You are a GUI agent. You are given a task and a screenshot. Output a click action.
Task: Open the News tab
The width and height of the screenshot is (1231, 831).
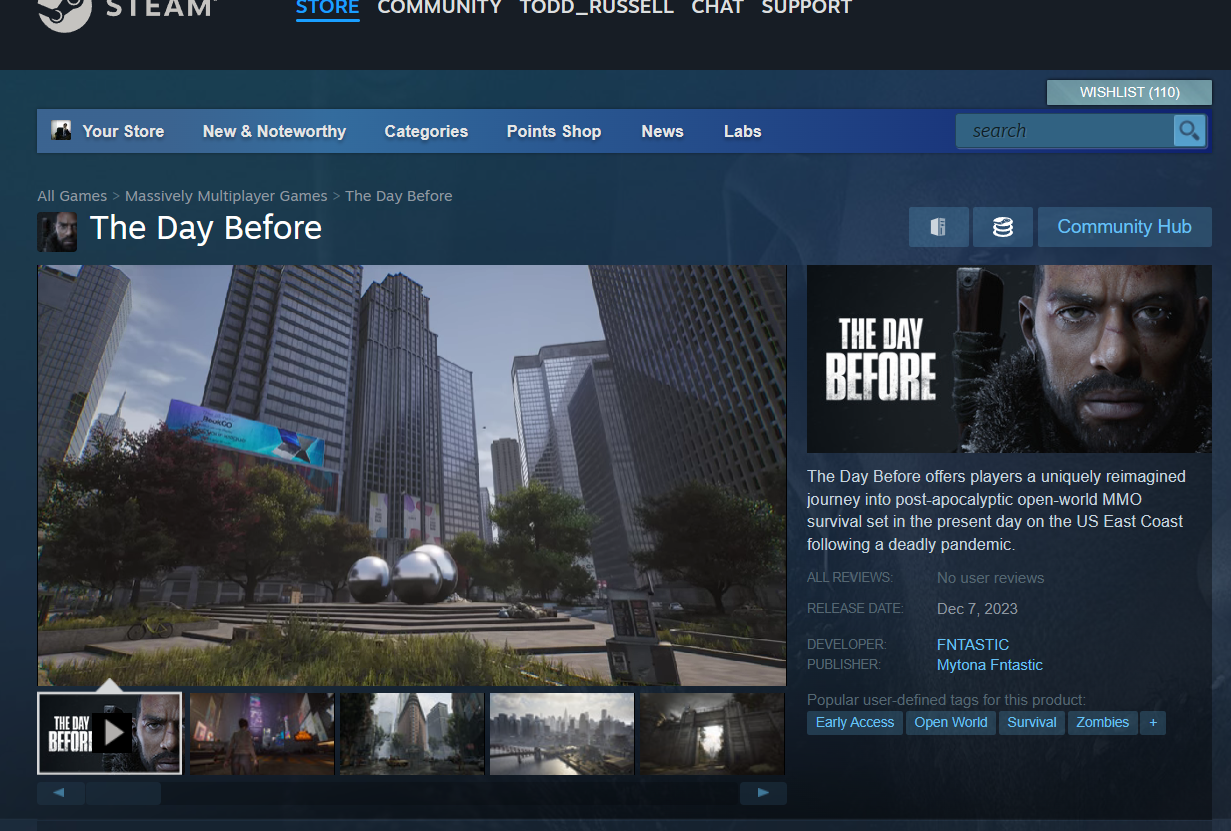click(662, 131)
